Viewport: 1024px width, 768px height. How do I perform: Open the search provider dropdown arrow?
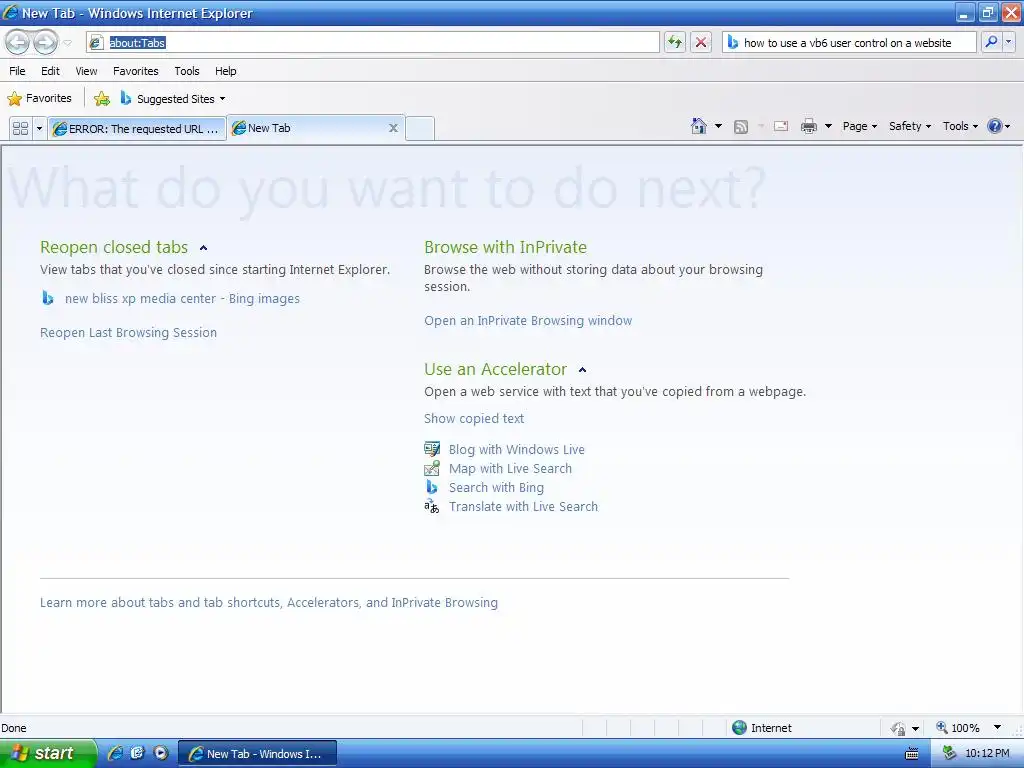1009,42
